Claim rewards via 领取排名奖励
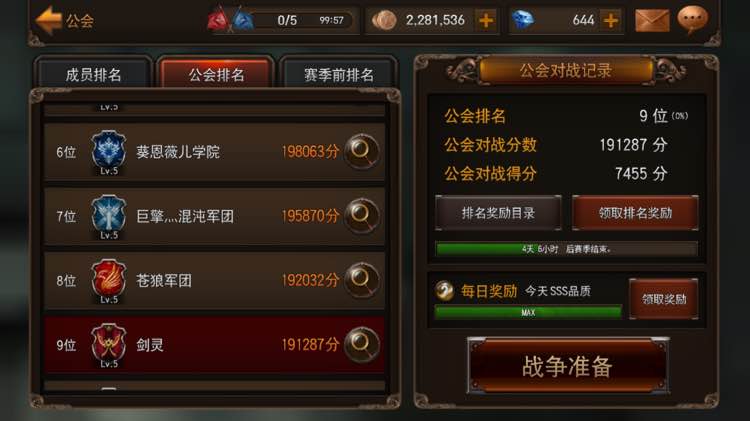Screen dimensions: 750x421 pos(635,213)
